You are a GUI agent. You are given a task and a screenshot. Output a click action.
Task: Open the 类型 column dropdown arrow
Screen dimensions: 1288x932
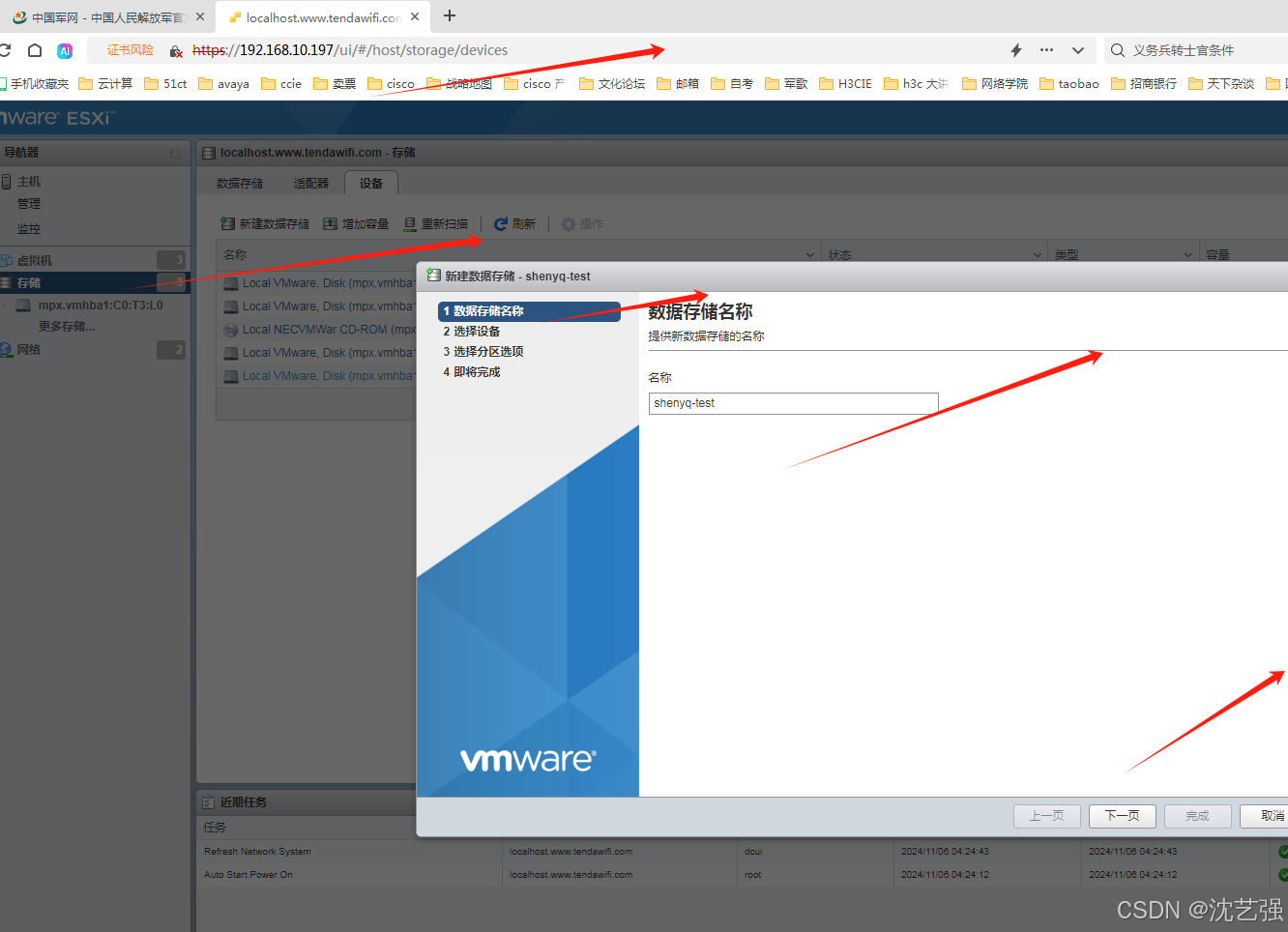click(1187, 255)
